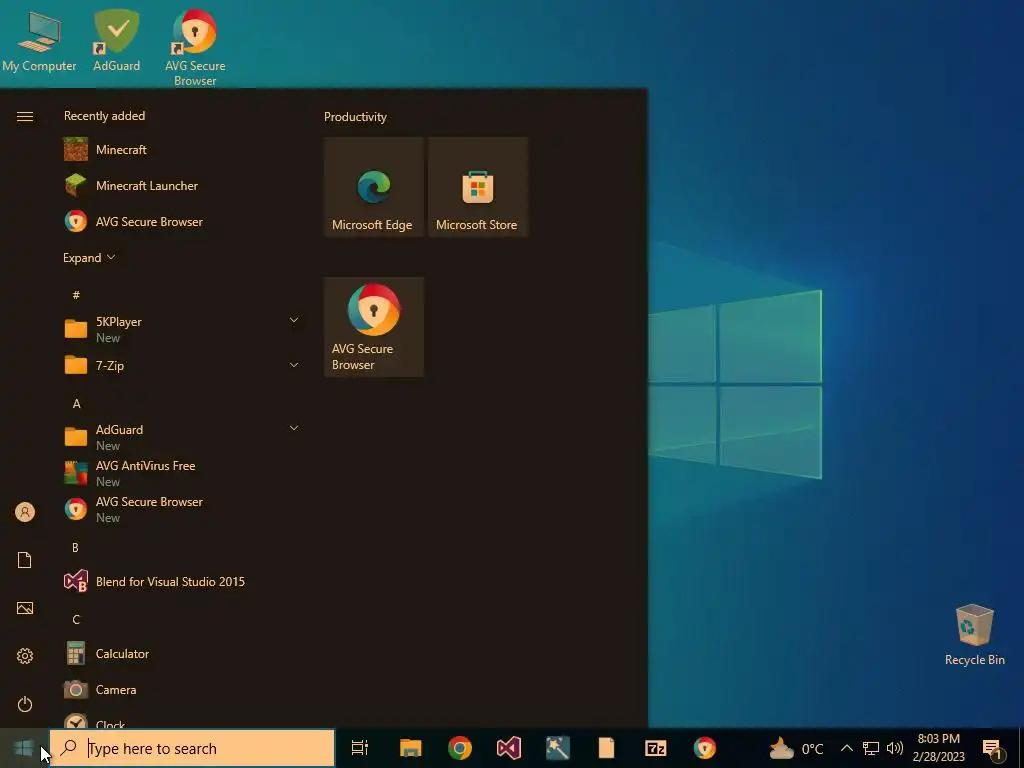Expand the AdGuard folder chevron
Viewport: 1024px width, 768px height.
point(294,428)
